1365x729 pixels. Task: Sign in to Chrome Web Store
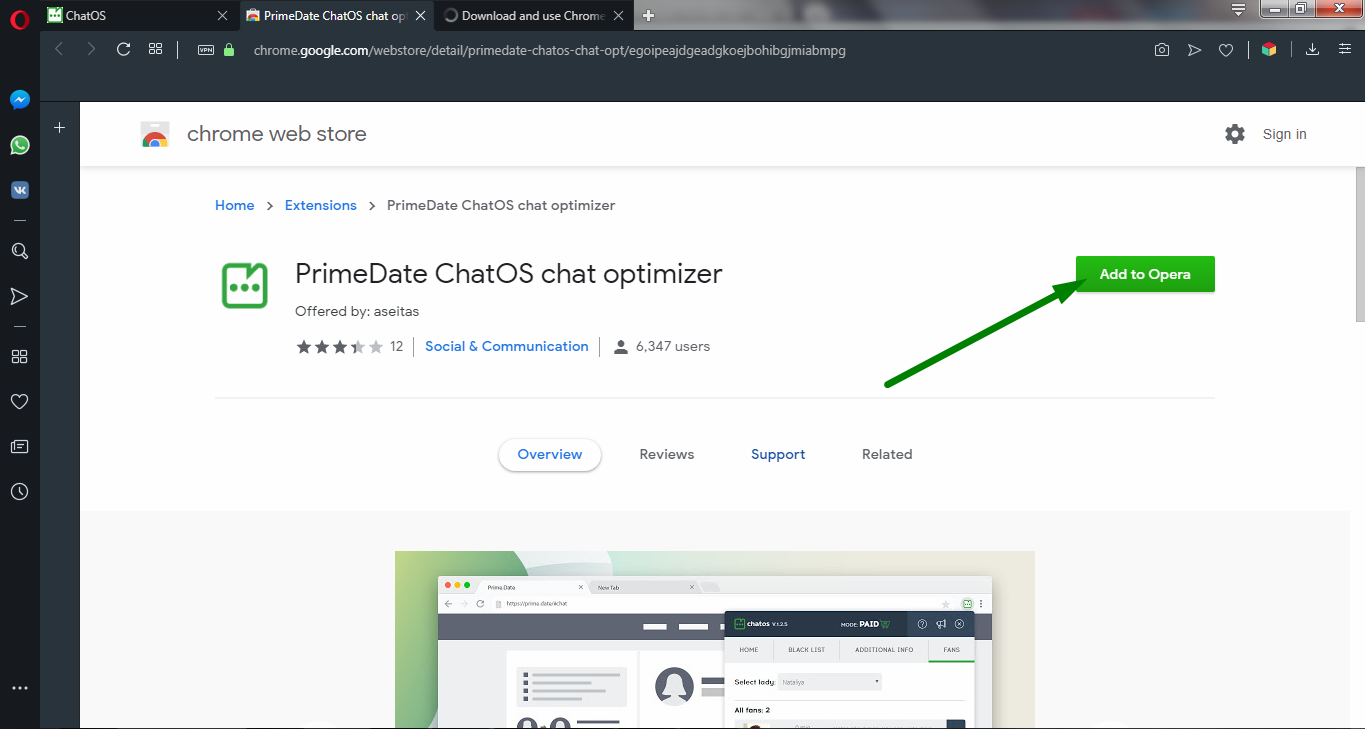point(1284,134)
